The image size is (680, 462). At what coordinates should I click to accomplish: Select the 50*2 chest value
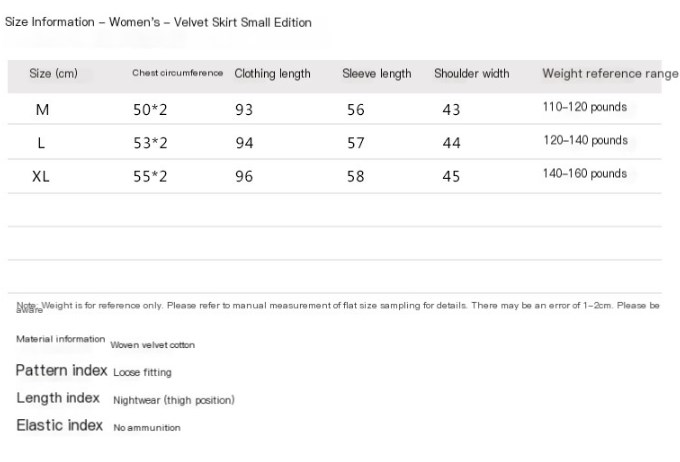pos(150,110)
